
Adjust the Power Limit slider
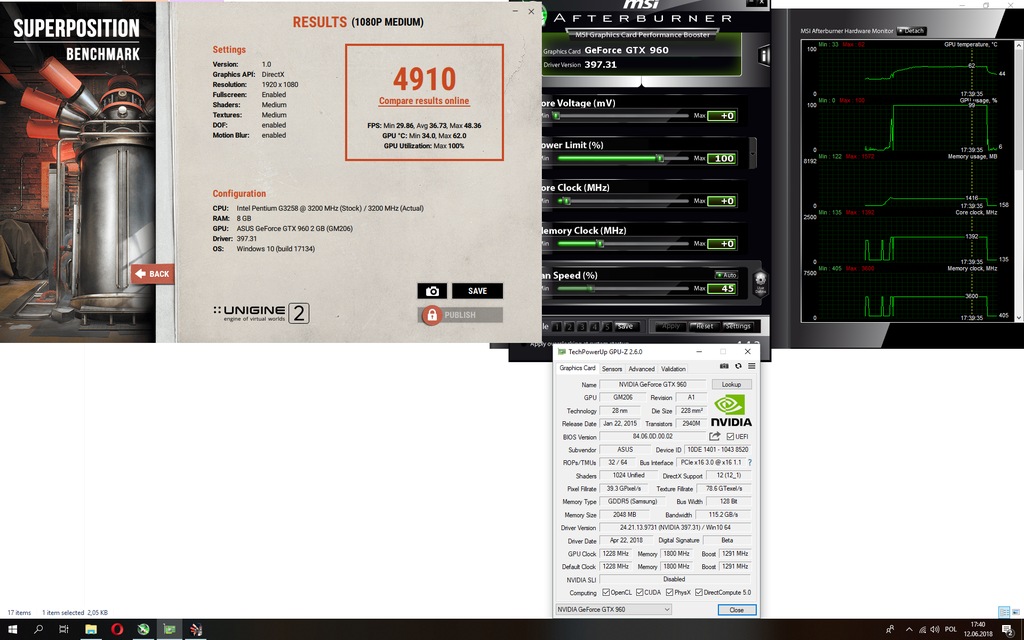pyautogui.click(x=623, y=158)
